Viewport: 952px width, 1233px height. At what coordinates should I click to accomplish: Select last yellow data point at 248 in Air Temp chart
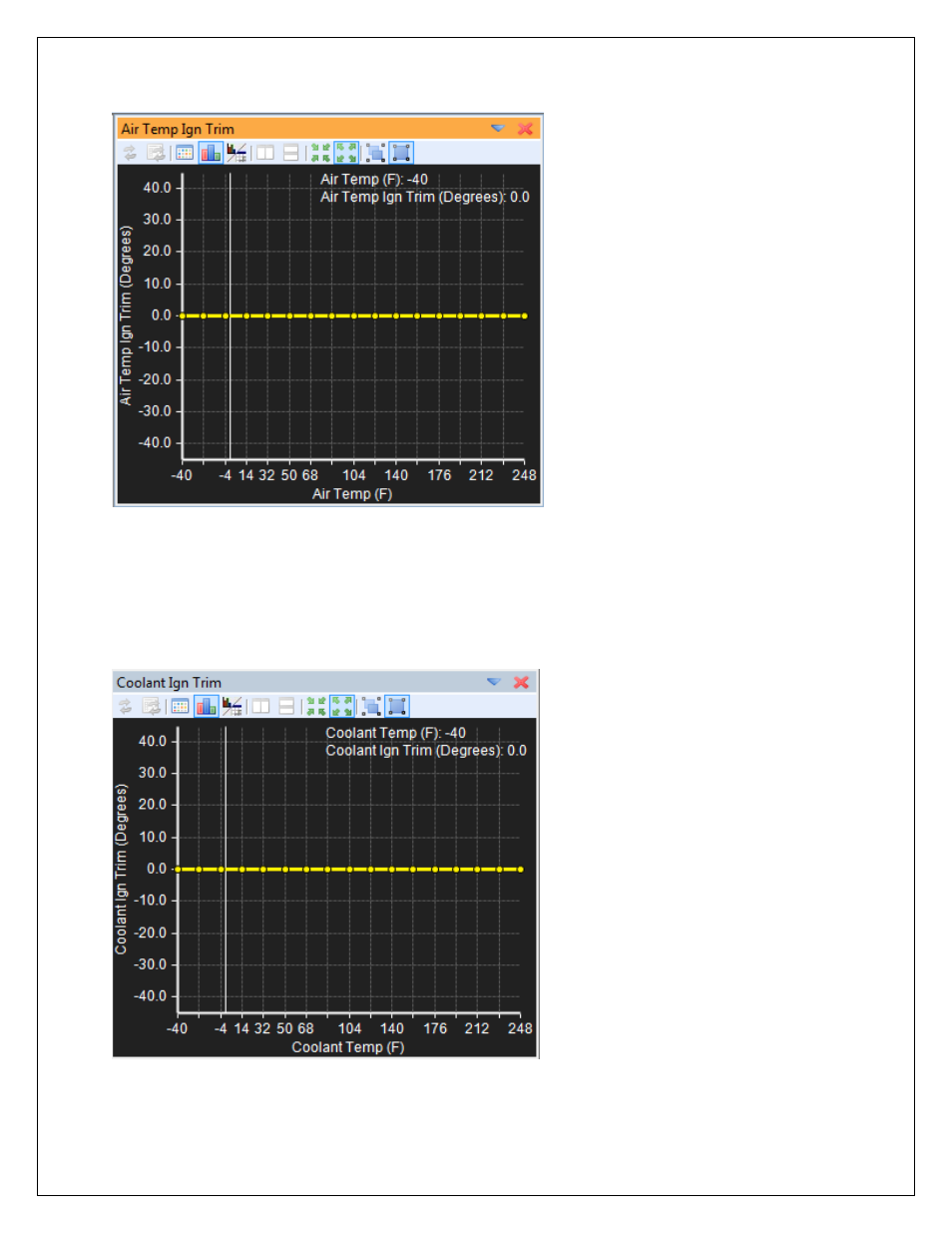(x=524, y=315)
